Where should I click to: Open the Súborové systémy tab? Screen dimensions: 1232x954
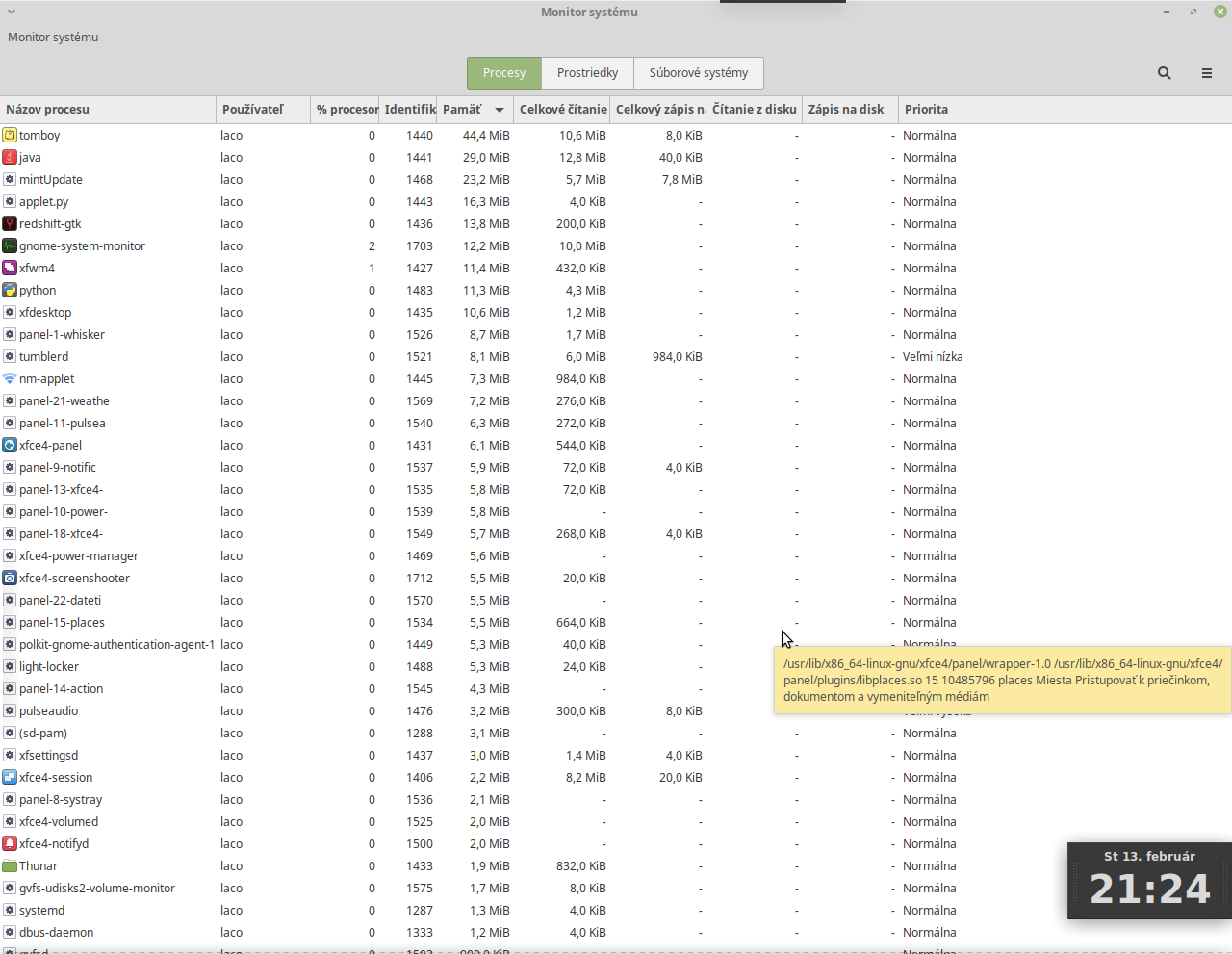point(698,73)
